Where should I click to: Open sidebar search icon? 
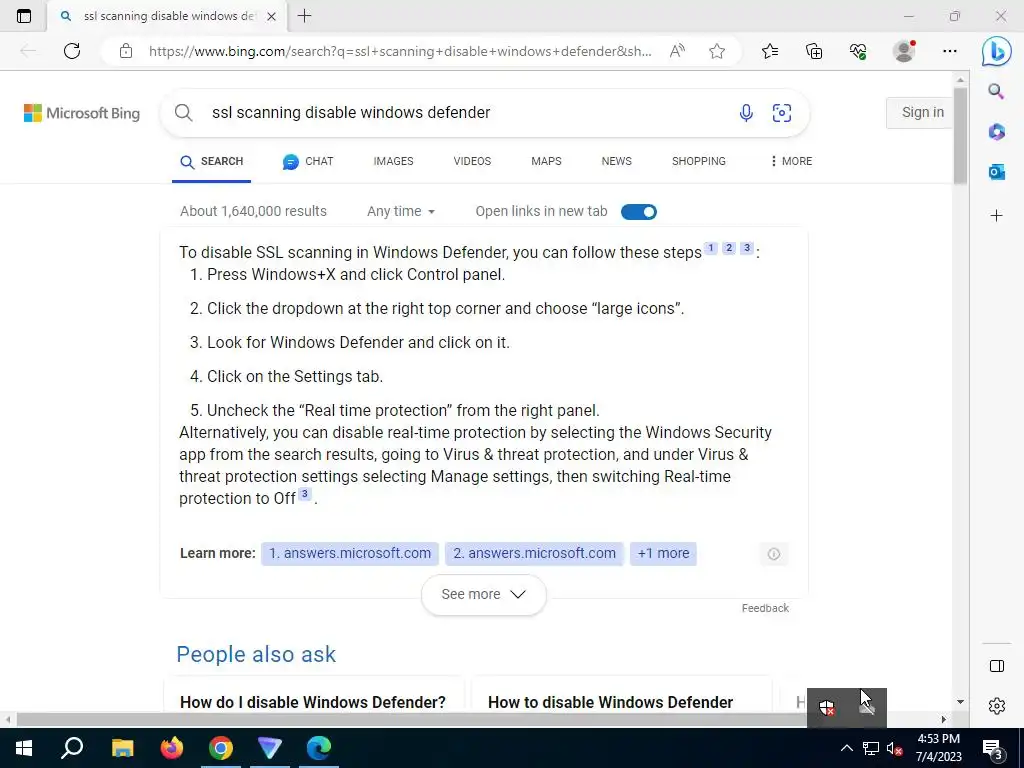pos(996,91)
